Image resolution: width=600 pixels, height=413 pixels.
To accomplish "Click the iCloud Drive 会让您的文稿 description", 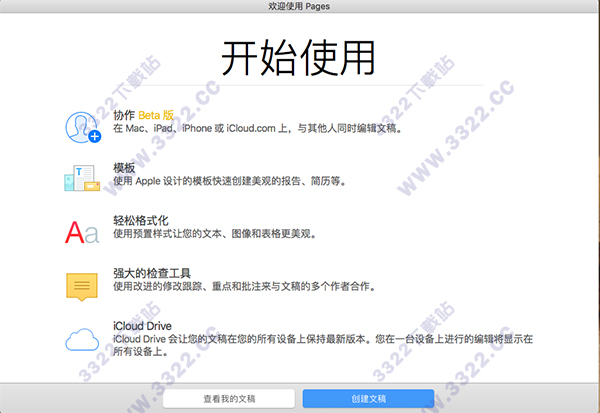I will coord(323,345).
